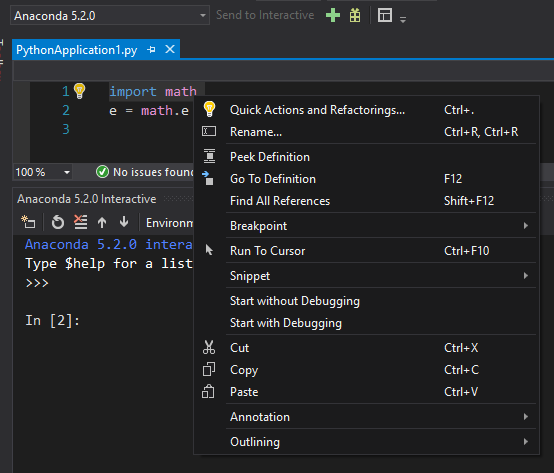Expand the Annotation submenu
The image size is (554, 473).
[366, 417]
